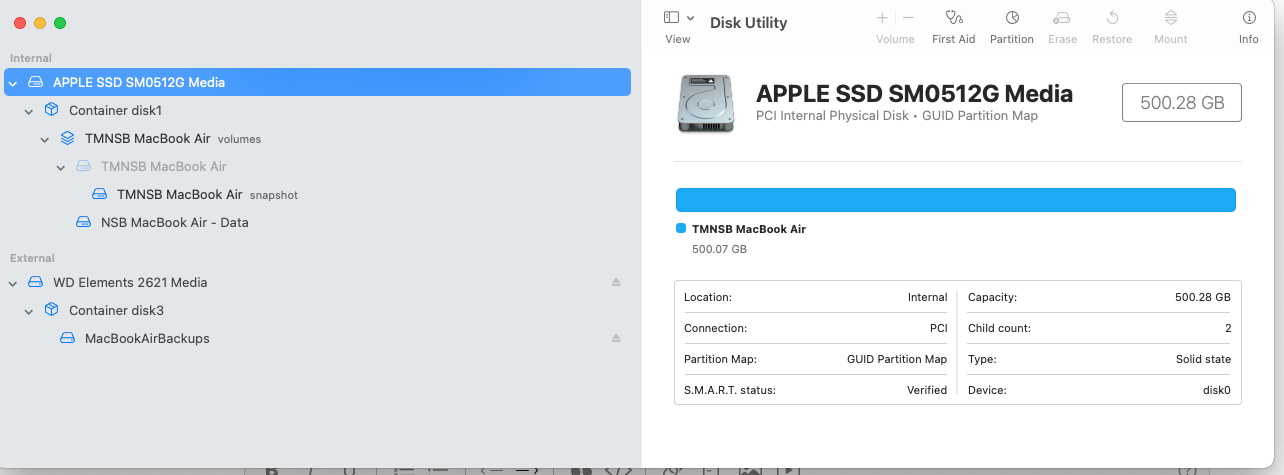Collapse the greyed TMNSB MacBook Air volume

[x=60, y=167]
